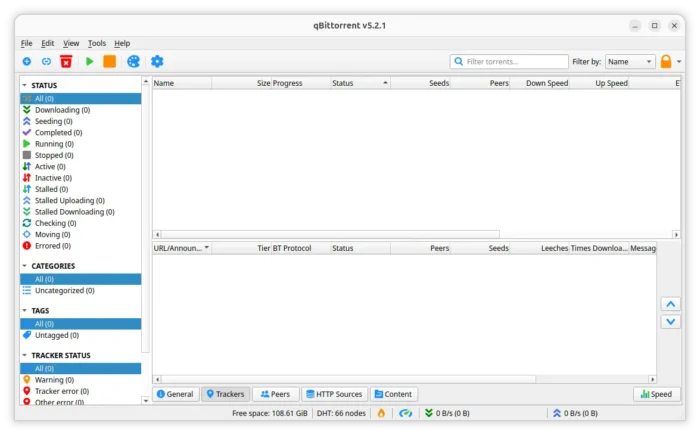Screen dimensions: 700x435
Task: Collapse the STATUS section
Action: (25, 85)
